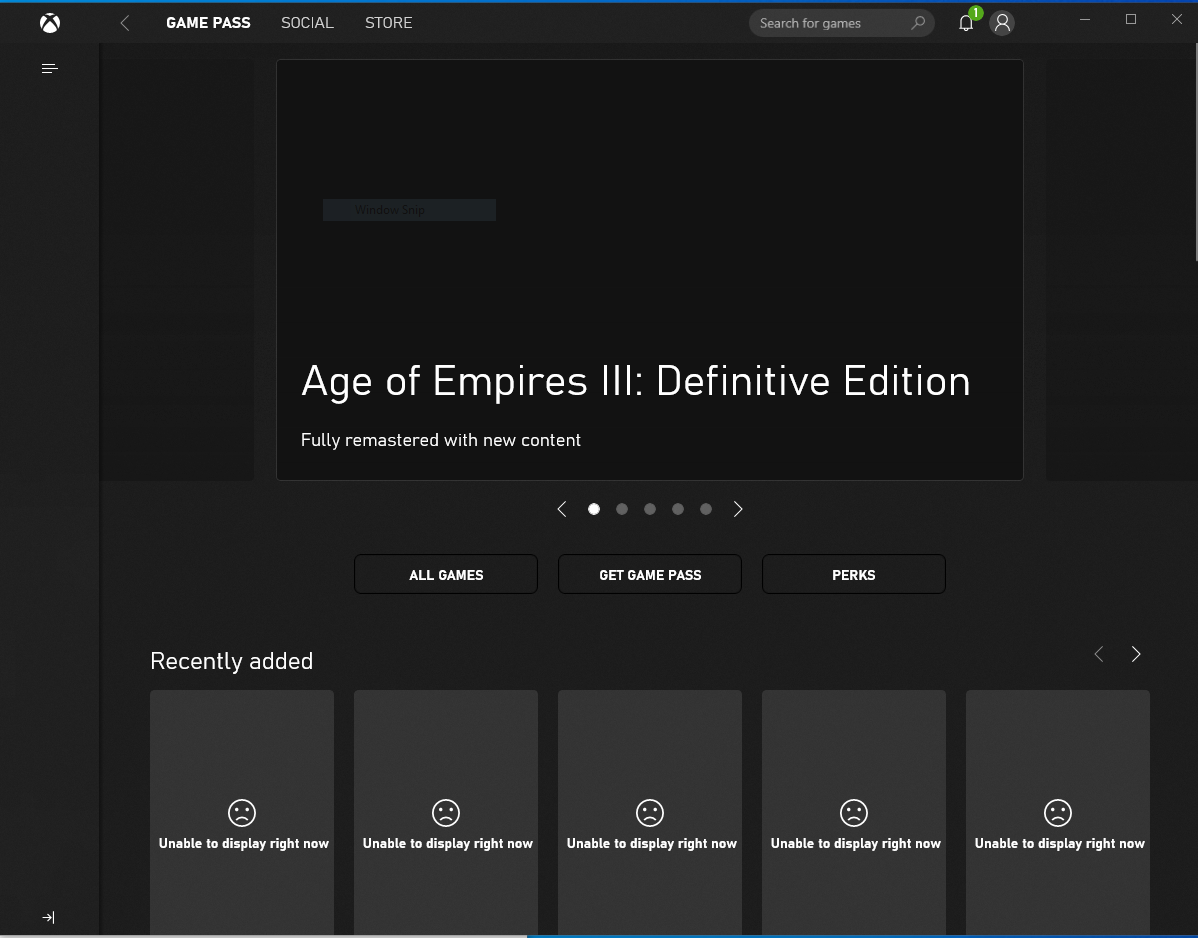The width and height of the screenshot is (1198, 938).
Task: Click the vertical scrollbar thumb
Action: 1196,153
